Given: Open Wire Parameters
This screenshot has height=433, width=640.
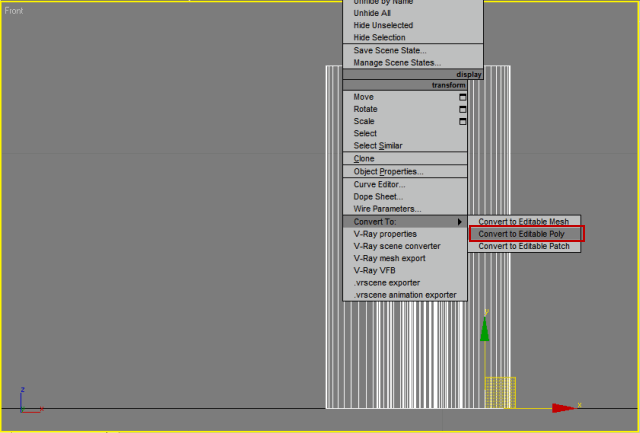Looking at the screenshot, I should [x=405, y=209].
